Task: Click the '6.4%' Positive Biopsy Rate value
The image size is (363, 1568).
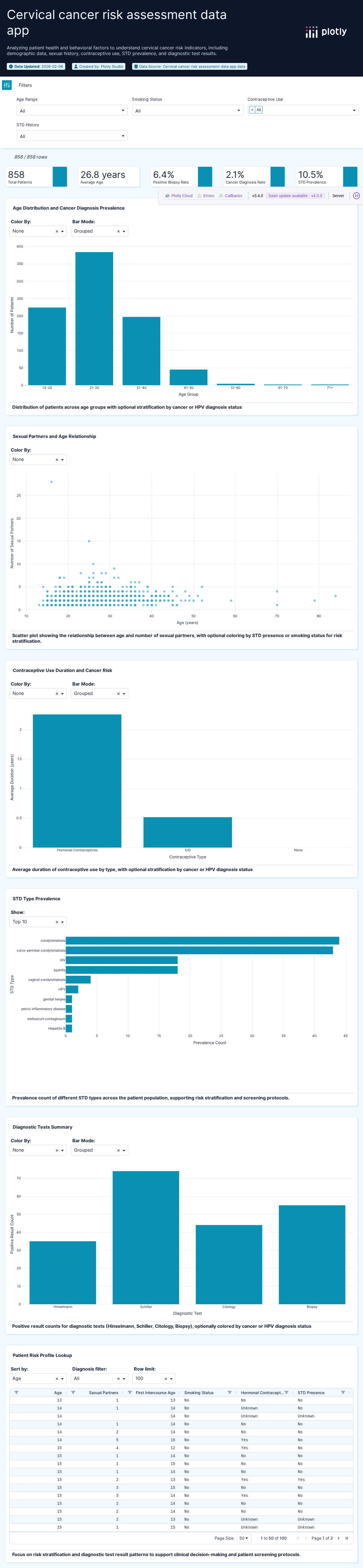Action: pyautogui.click(x=163, y=175)
